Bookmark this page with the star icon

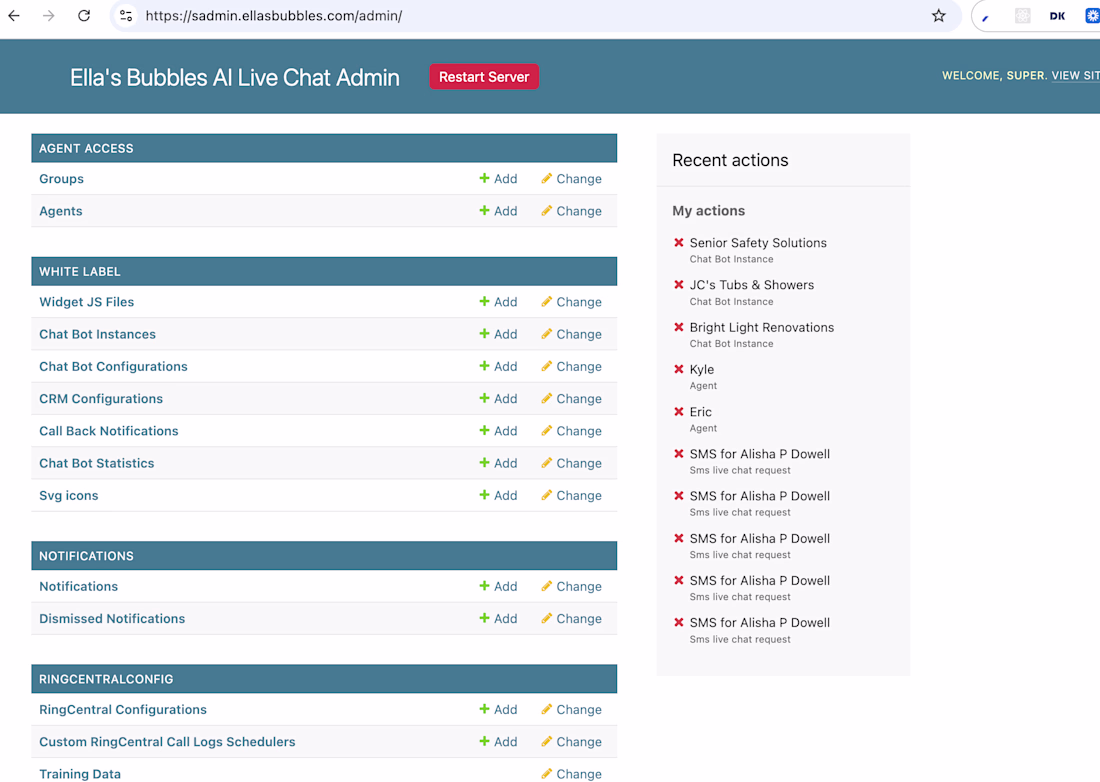939,15
